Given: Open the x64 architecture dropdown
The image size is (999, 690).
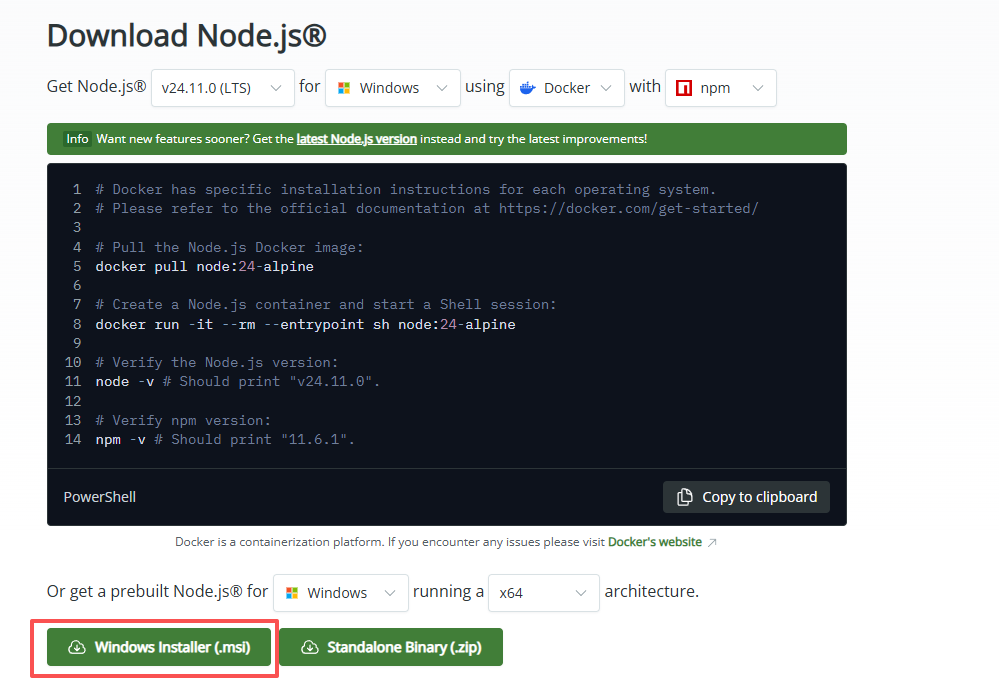Looking at the screenshot, I should (x=543, y=593).
